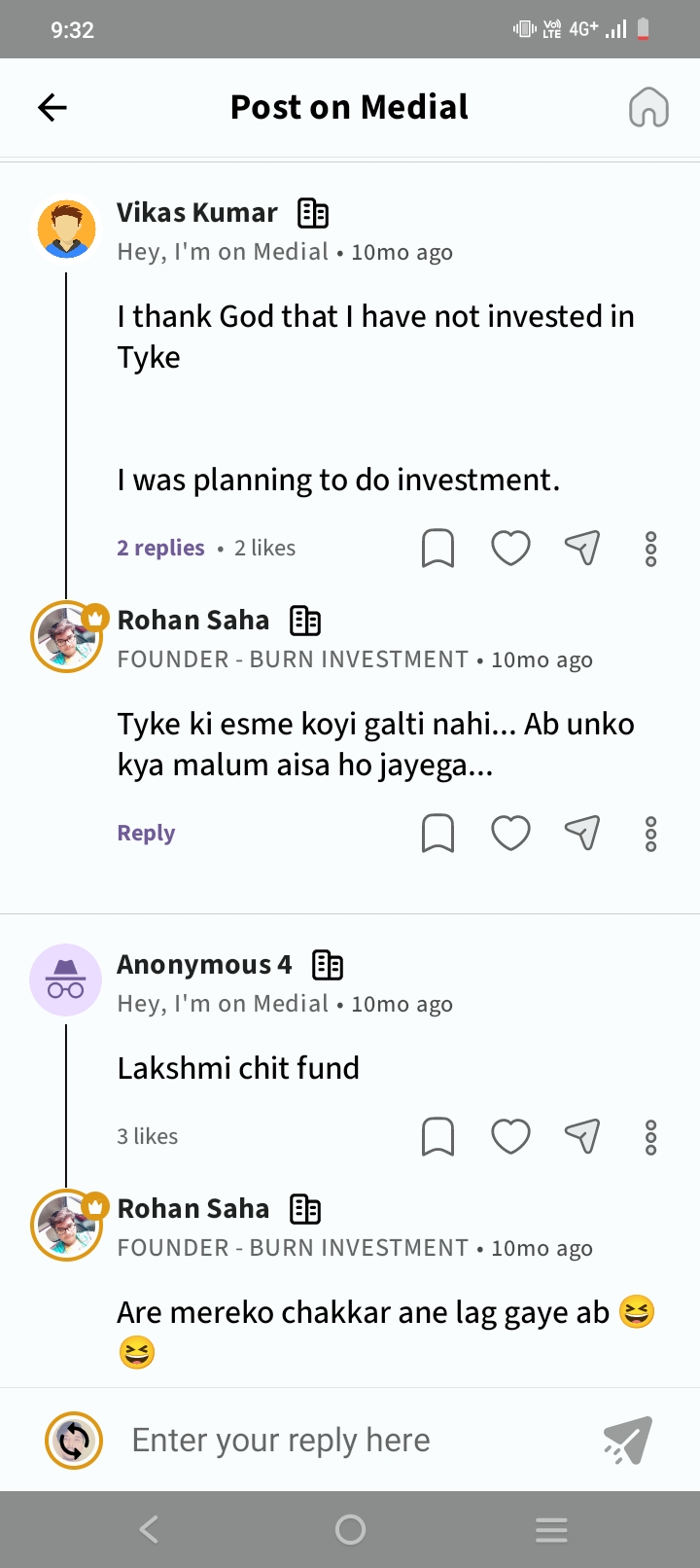Viewport: 700px width, 1568px height.
Task: Expand the 2 replies thread
Action: coord(160,549)
